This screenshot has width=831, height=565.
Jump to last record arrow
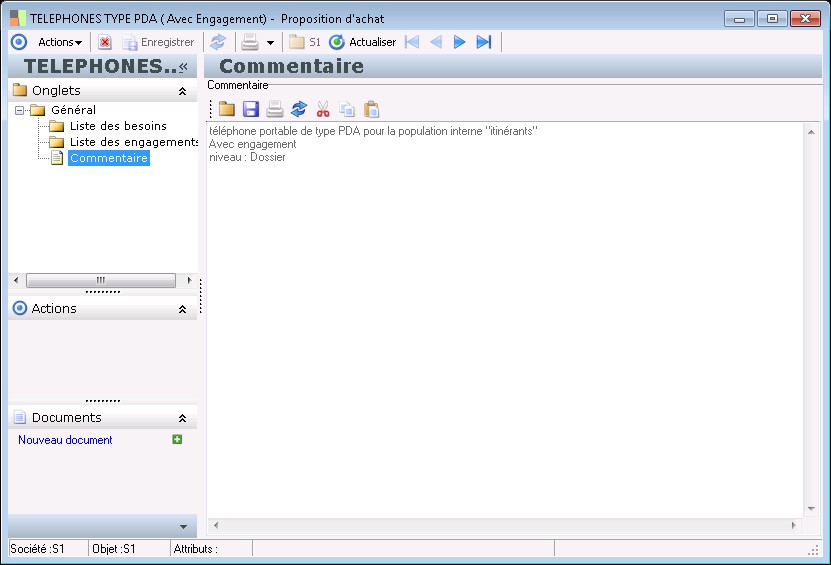pos(484,42)
